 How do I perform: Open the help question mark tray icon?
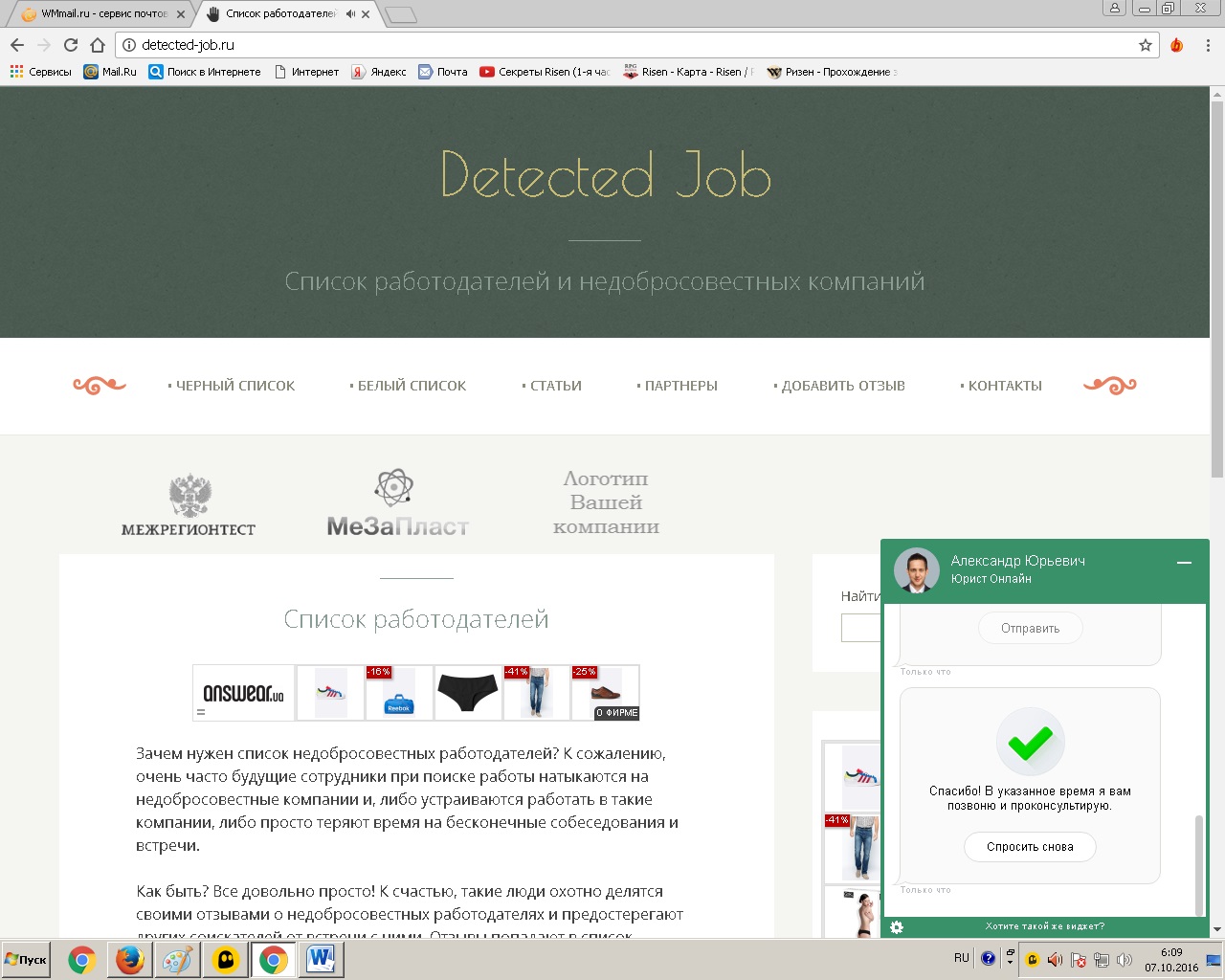(988, 958)
